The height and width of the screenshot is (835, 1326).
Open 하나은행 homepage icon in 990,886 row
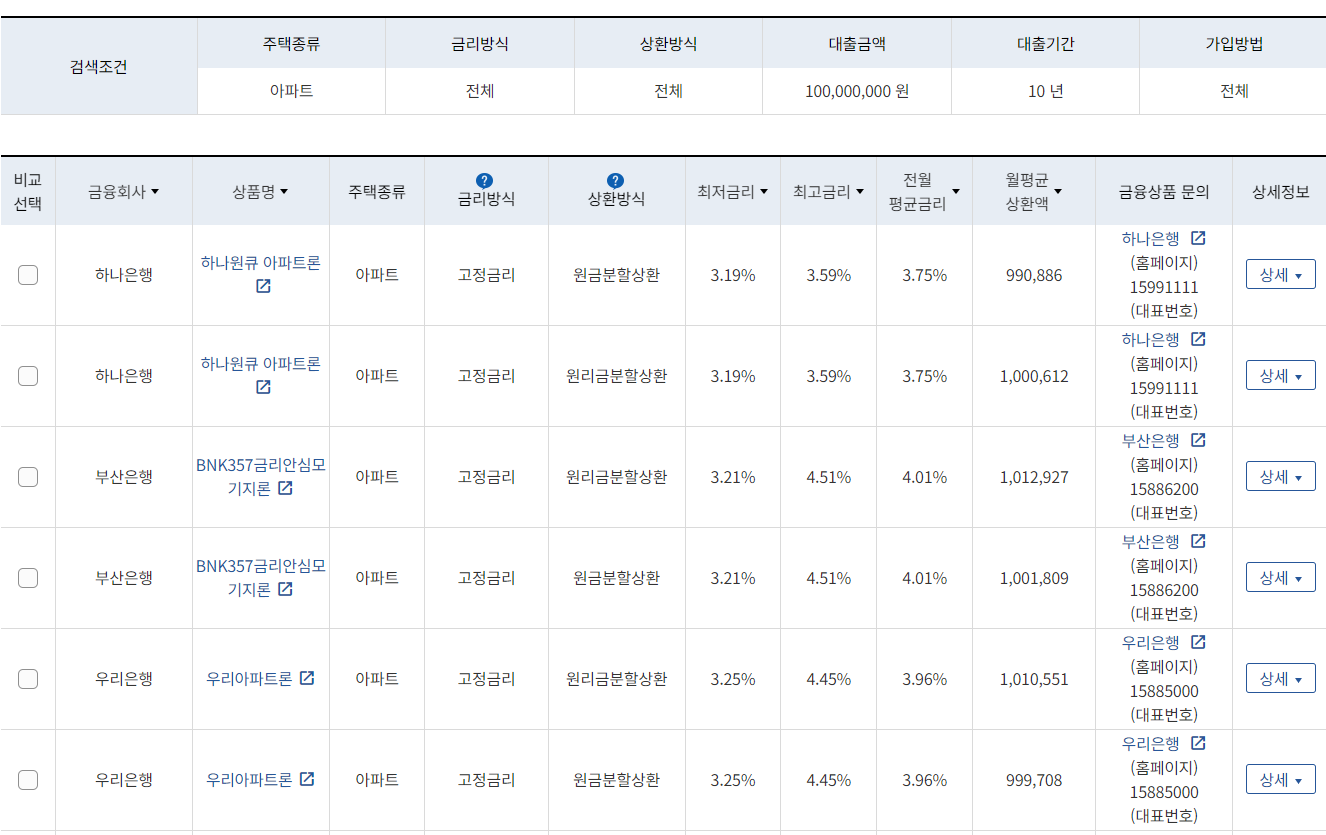coord(1198,238)
